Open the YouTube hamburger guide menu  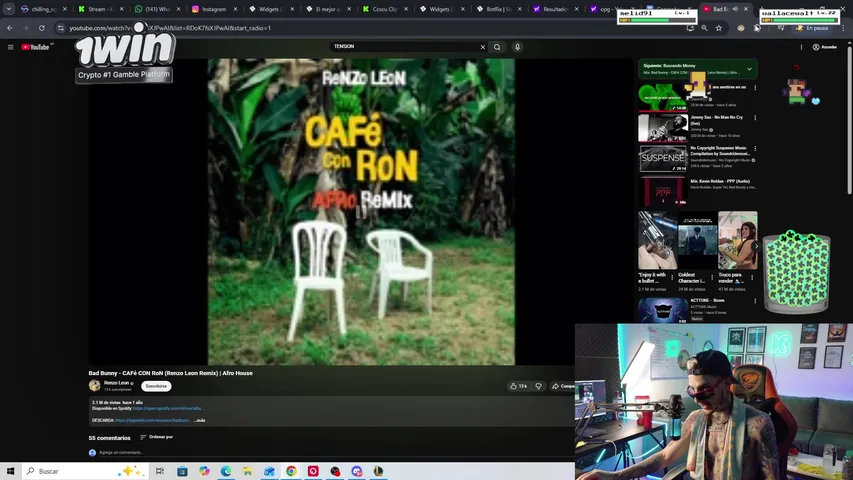coord(10,47)
